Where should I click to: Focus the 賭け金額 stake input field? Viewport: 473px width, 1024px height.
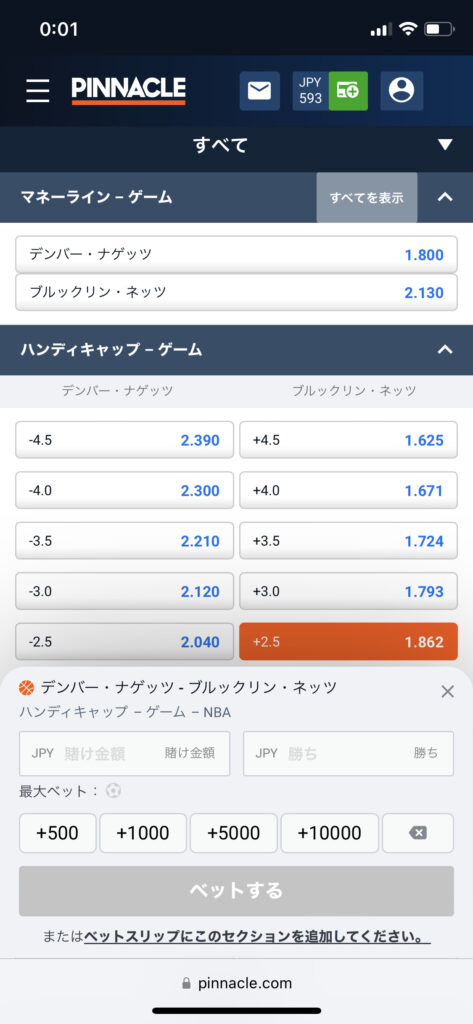(x=124, y=753)
